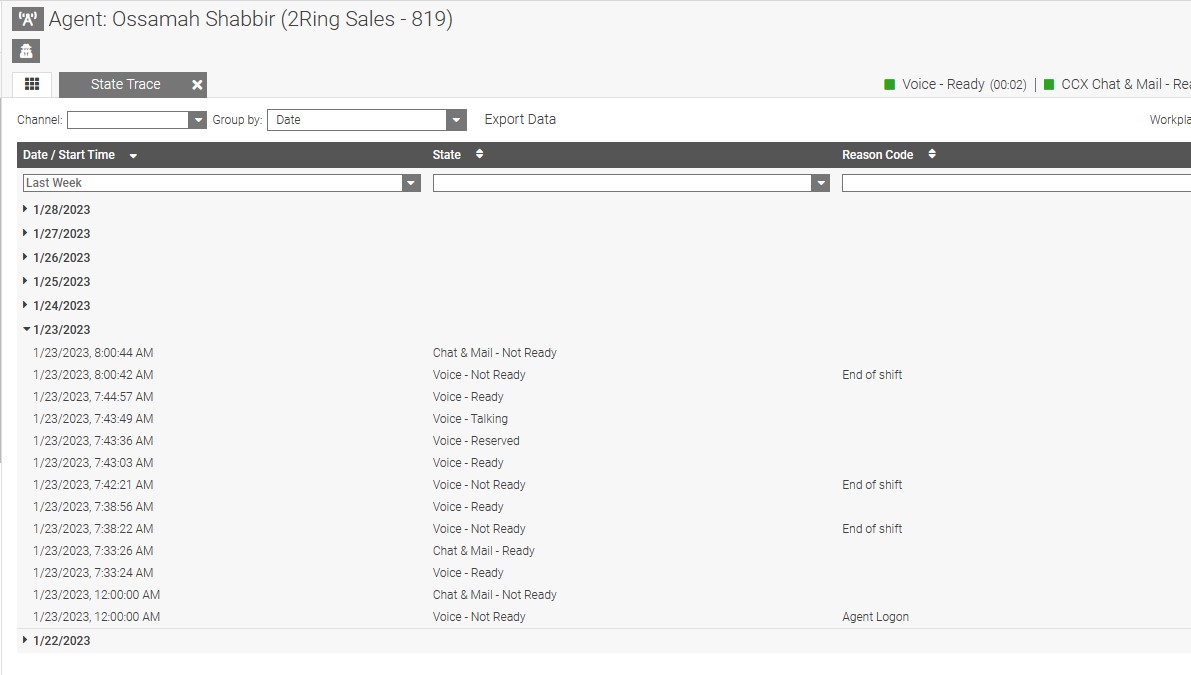Open the Channel dropdown
1191x675 pixels.
(197, 120)
